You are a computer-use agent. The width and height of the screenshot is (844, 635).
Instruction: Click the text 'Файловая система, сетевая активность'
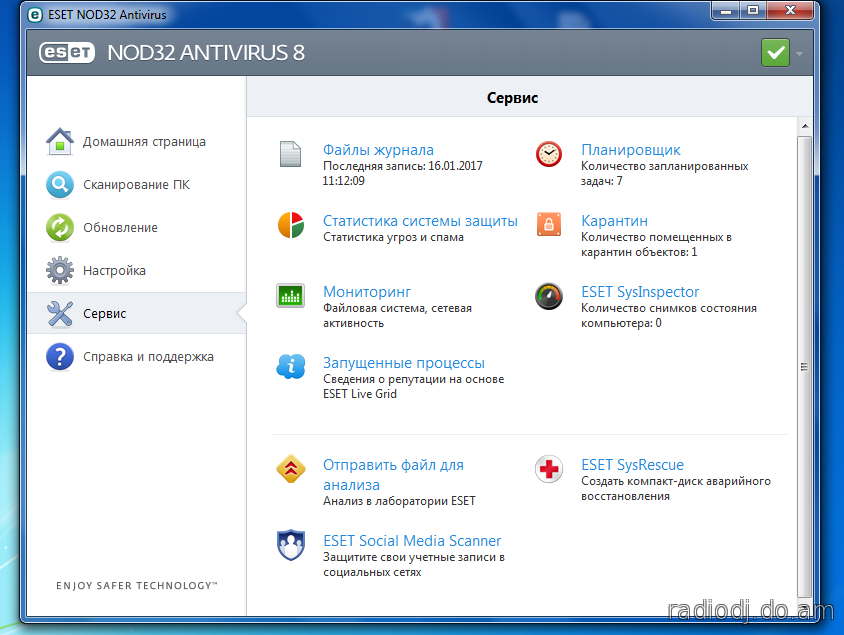coord(397,315)
